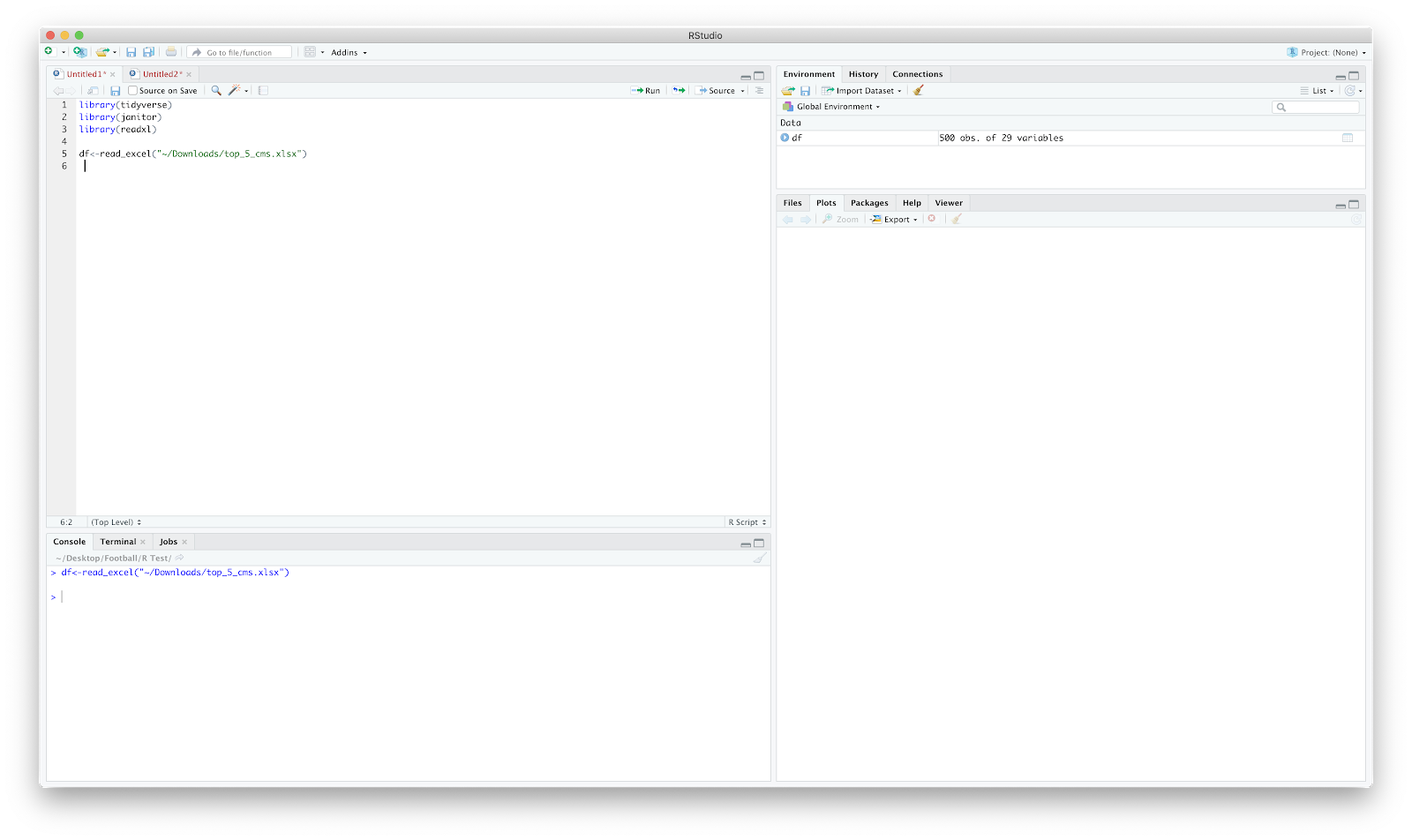The image size is (1412, 840).
Task: Click the Save All documents icon
Action: tap(148, 52)
